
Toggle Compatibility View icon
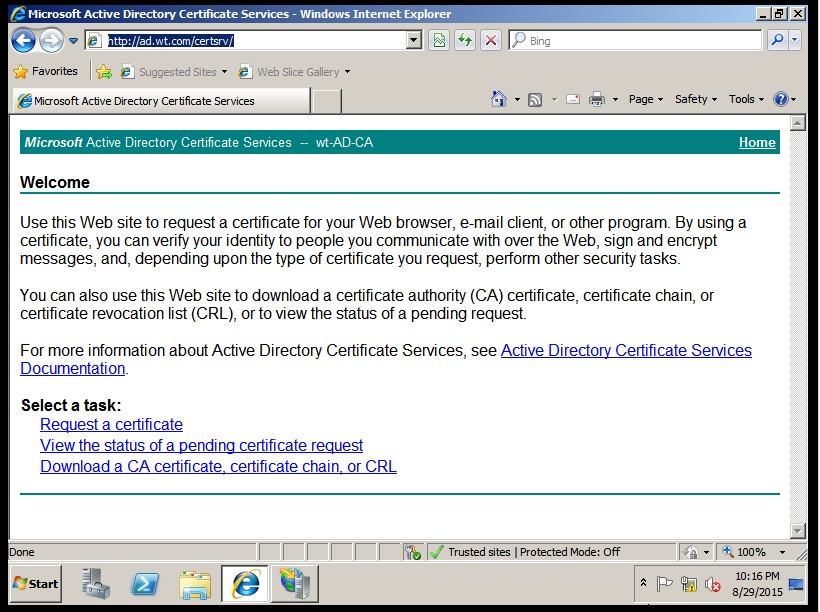439,40
